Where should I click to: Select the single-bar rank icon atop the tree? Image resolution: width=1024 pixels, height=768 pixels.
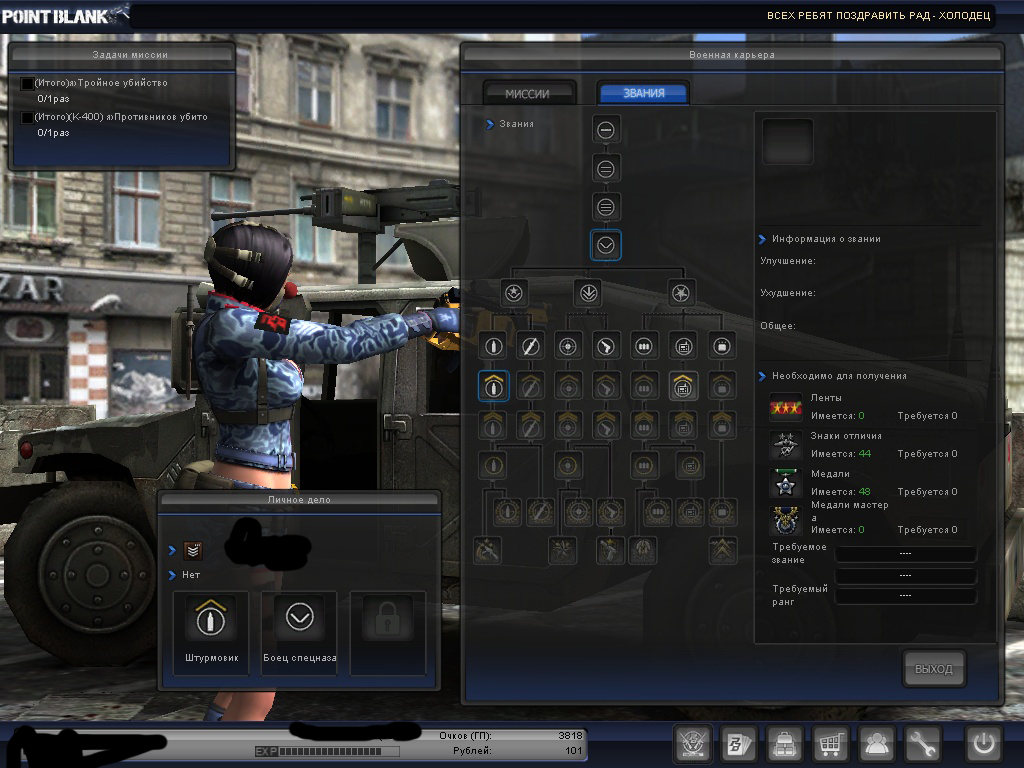pos(605,130)
